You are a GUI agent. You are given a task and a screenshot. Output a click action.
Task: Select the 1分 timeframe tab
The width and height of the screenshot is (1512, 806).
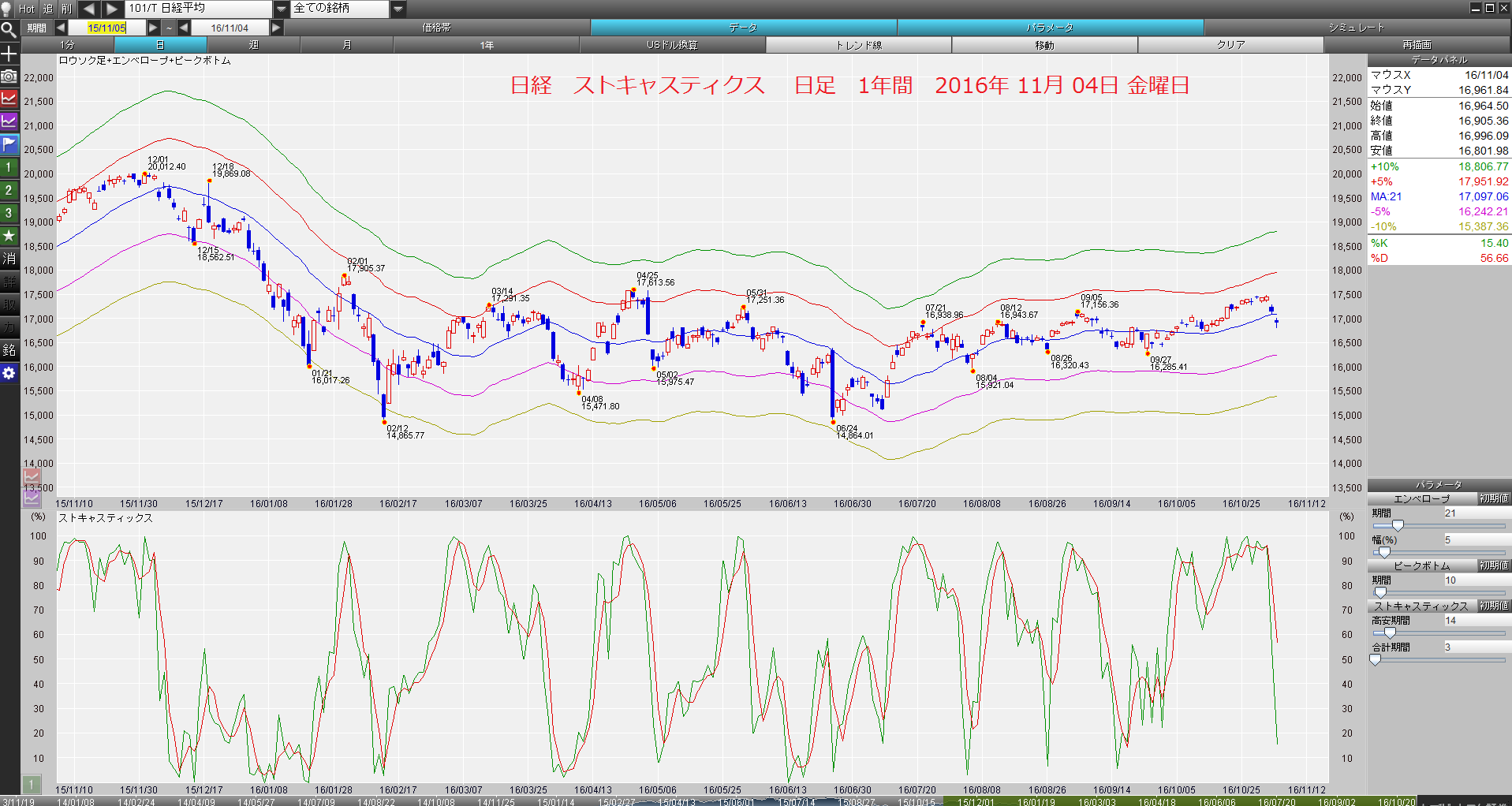(67, 45)
